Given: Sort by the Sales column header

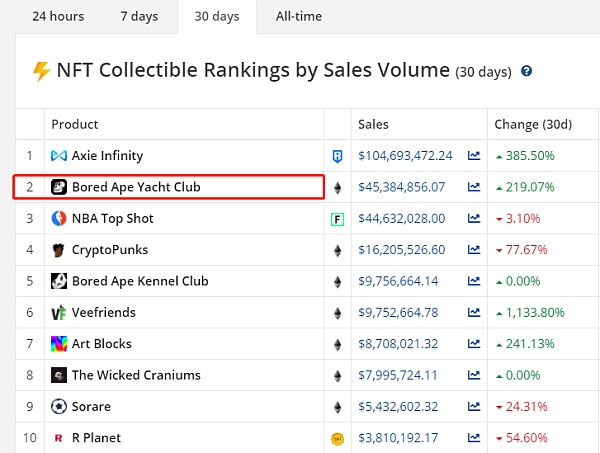Looking at the screenshot, I should [x=374, y=124].
